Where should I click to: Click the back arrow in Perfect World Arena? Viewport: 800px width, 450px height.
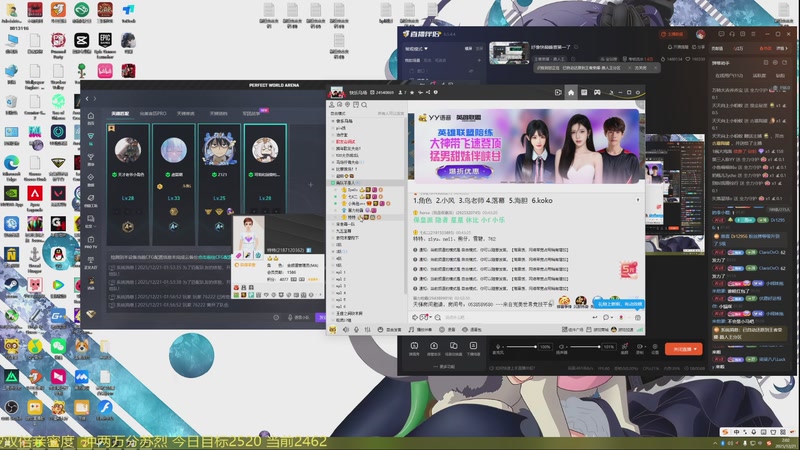coord(87,98)
